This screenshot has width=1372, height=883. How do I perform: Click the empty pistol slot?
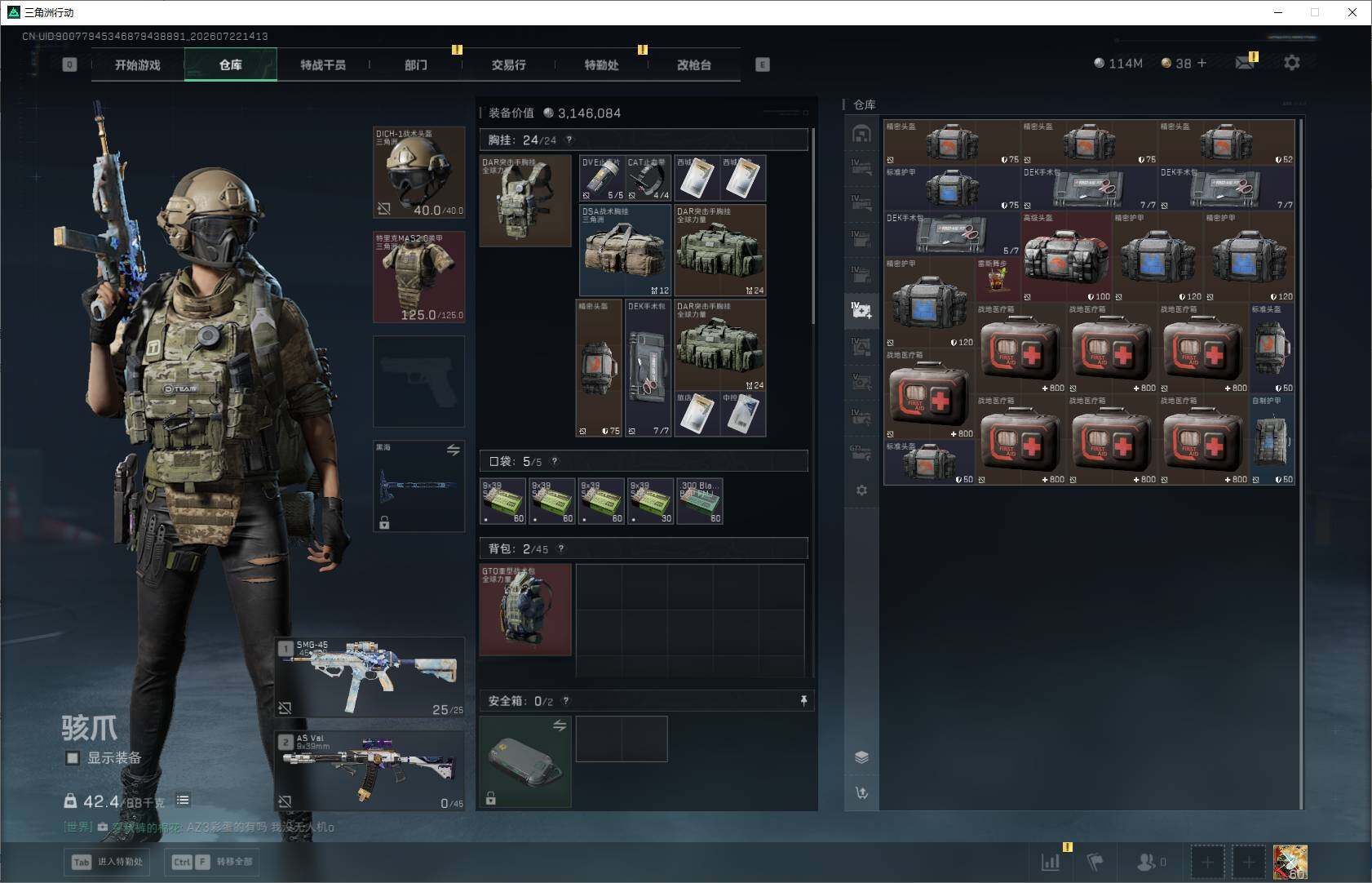(x=419, y=381)
